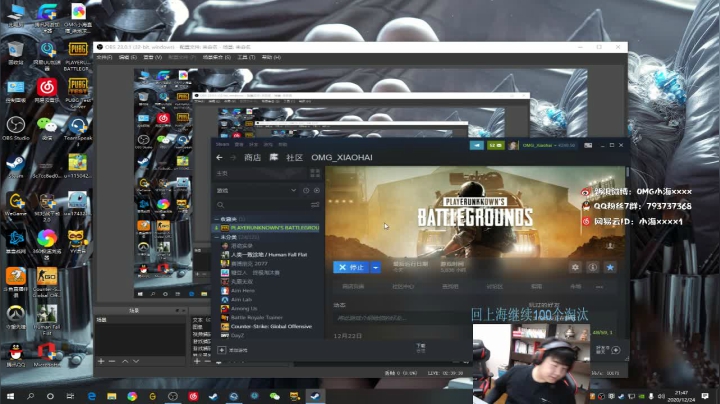Open the PUBG game settings gear
This screenshot has width=720, height=404.
pos(575,267)
